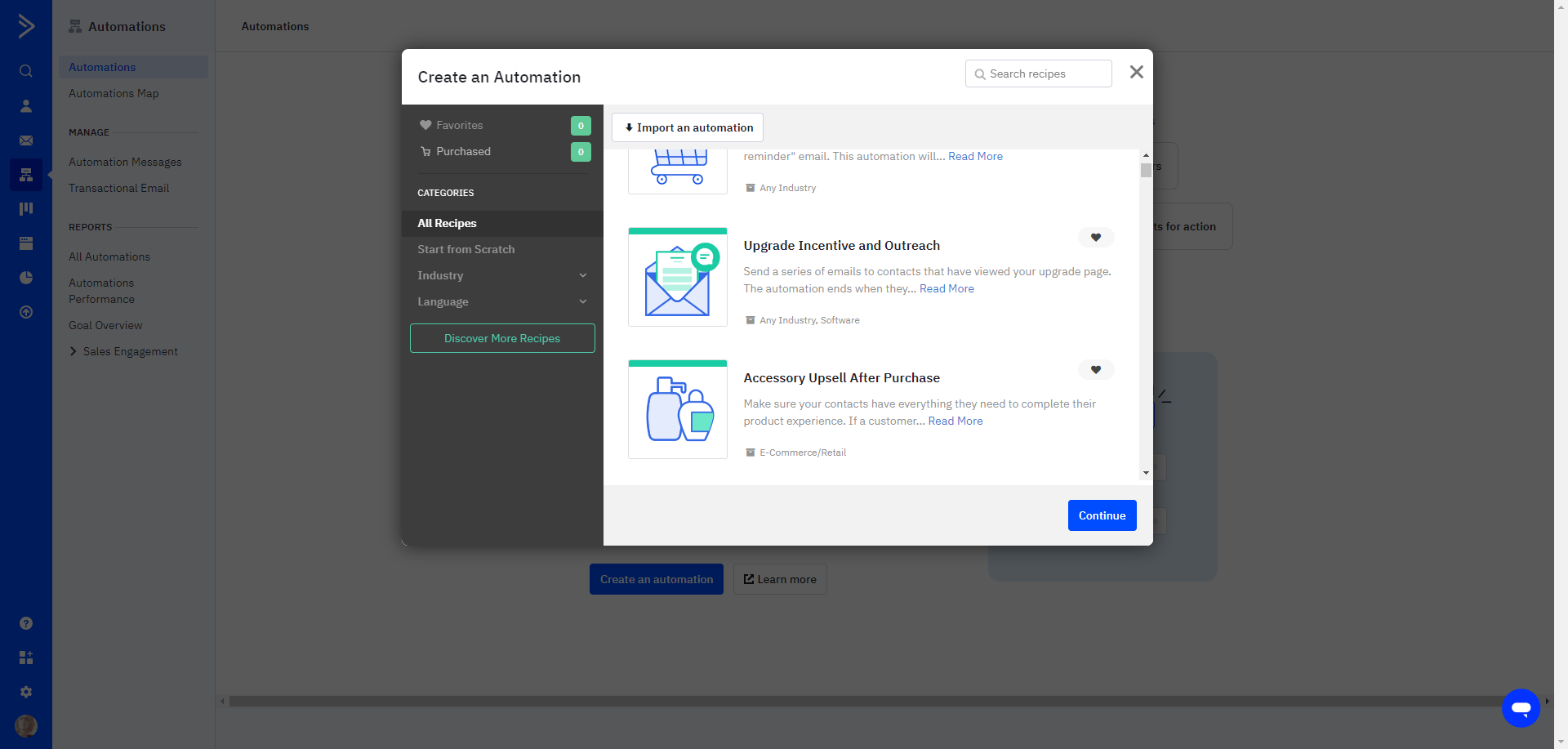Favorite the Accessory Upsell After Purchase recipe

click(x=1096, y=369)
